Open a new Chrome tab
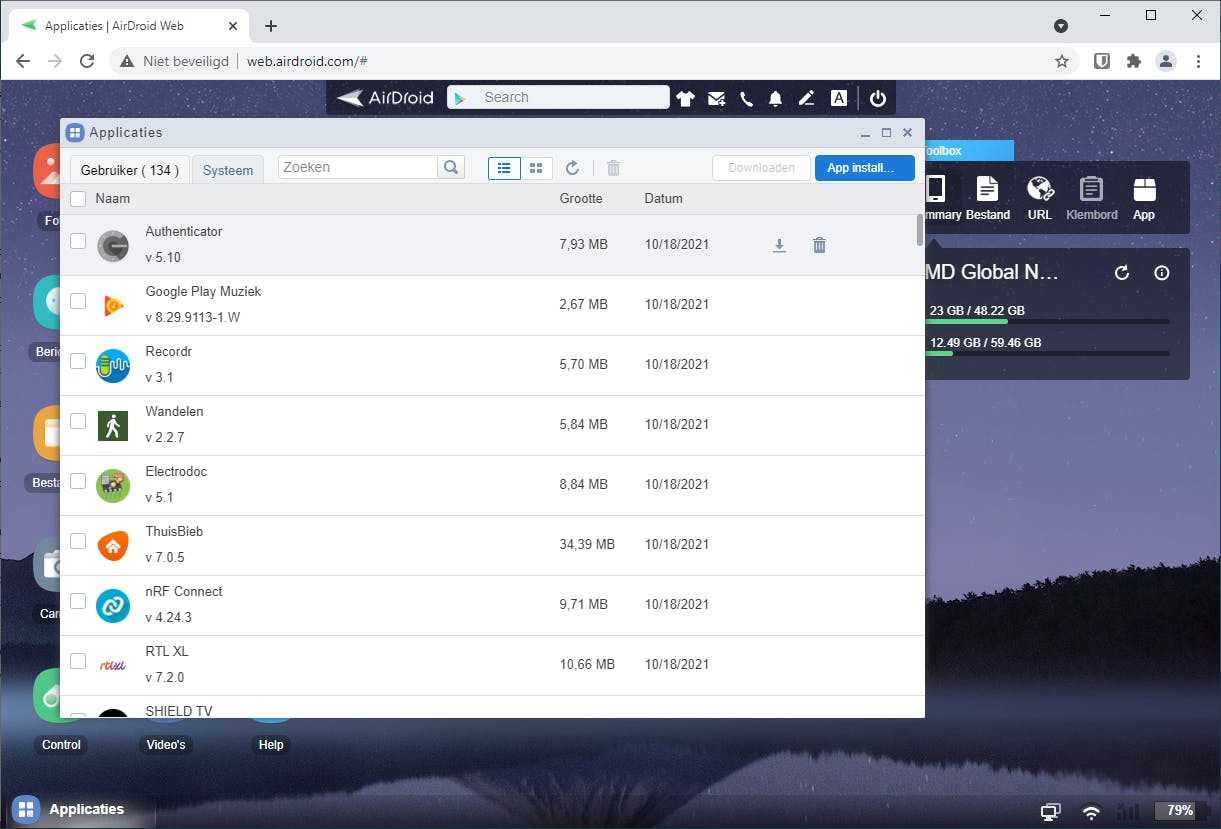This screenshot has width=1221, height=829. coord(271,26)
